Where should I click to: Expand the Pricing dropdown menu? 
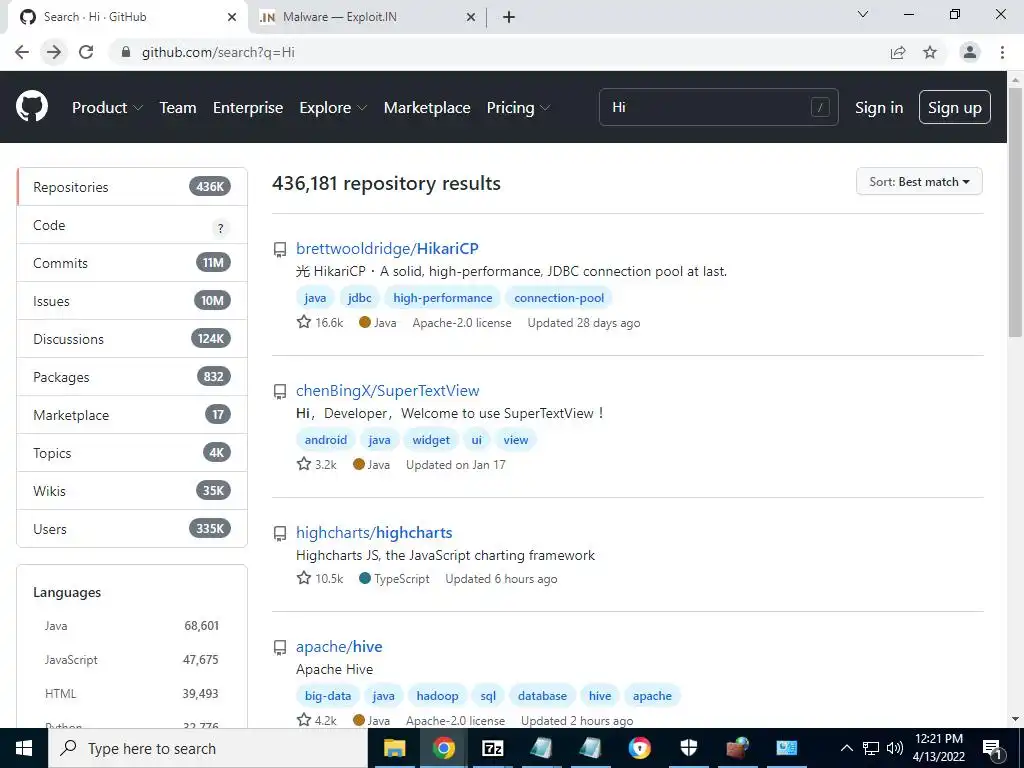point(518,107)
